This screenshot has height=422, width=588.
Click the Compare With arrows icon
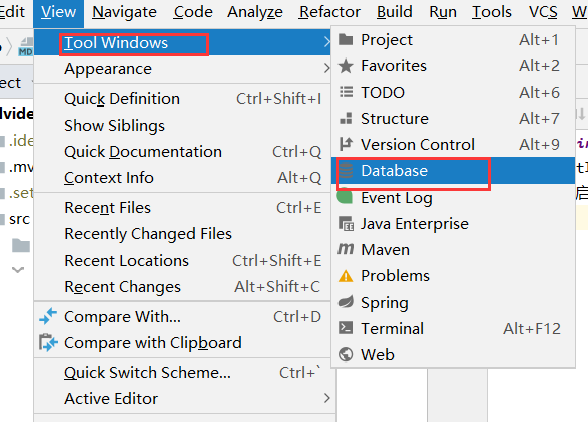(48, 316)
